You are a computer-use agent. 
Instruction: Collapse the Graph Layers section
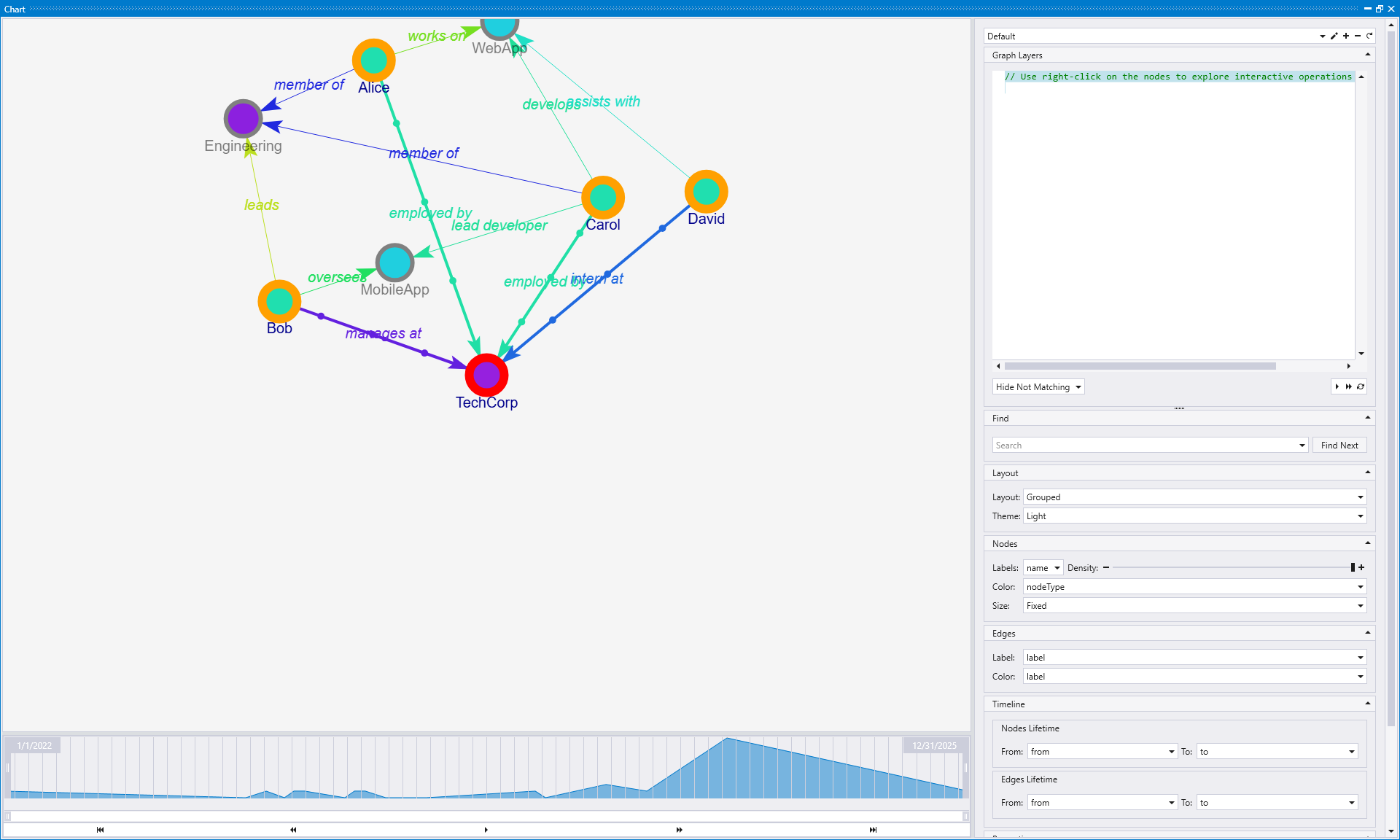(1369, 55)
